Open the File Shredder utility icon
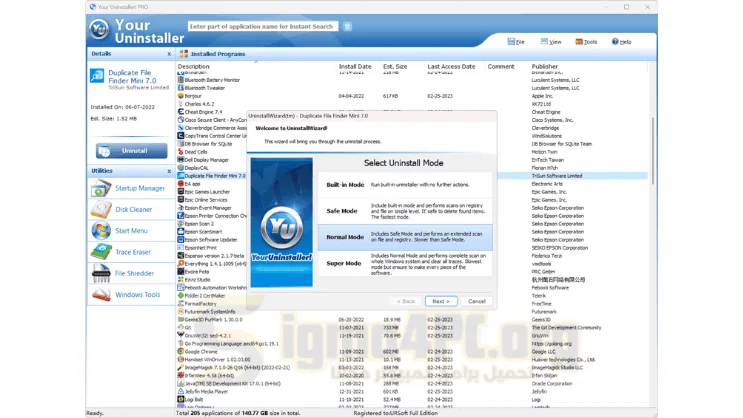743x418 pixels. 100,273
